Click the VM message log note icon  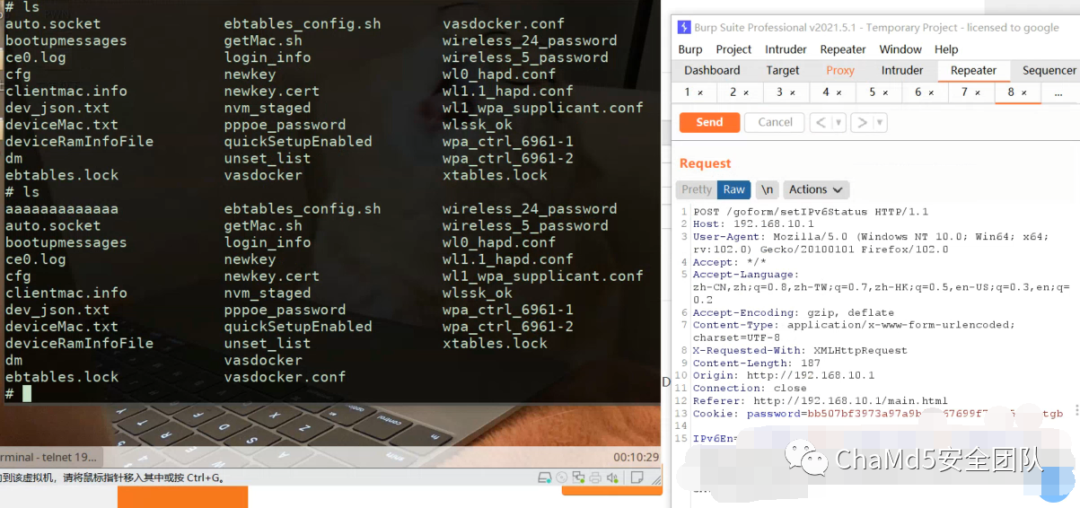[x=638, y=477]
